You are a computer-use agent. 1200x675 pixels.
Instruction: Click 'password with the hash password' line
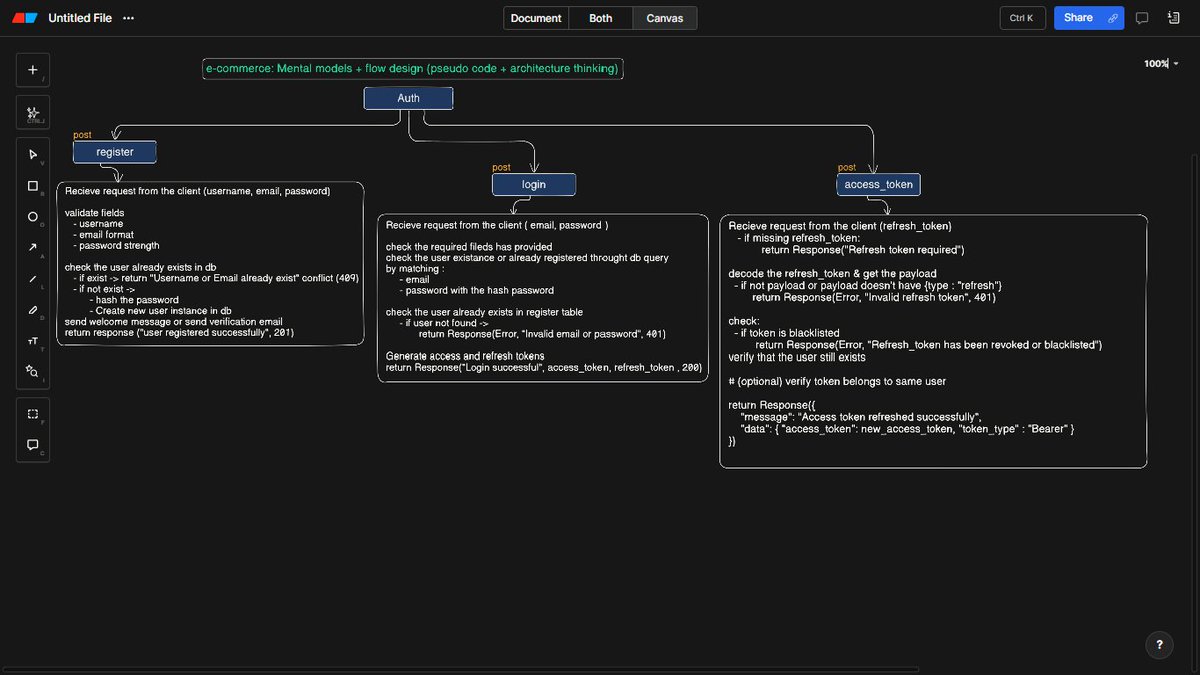pyautogui.click(x=475, y=291)
